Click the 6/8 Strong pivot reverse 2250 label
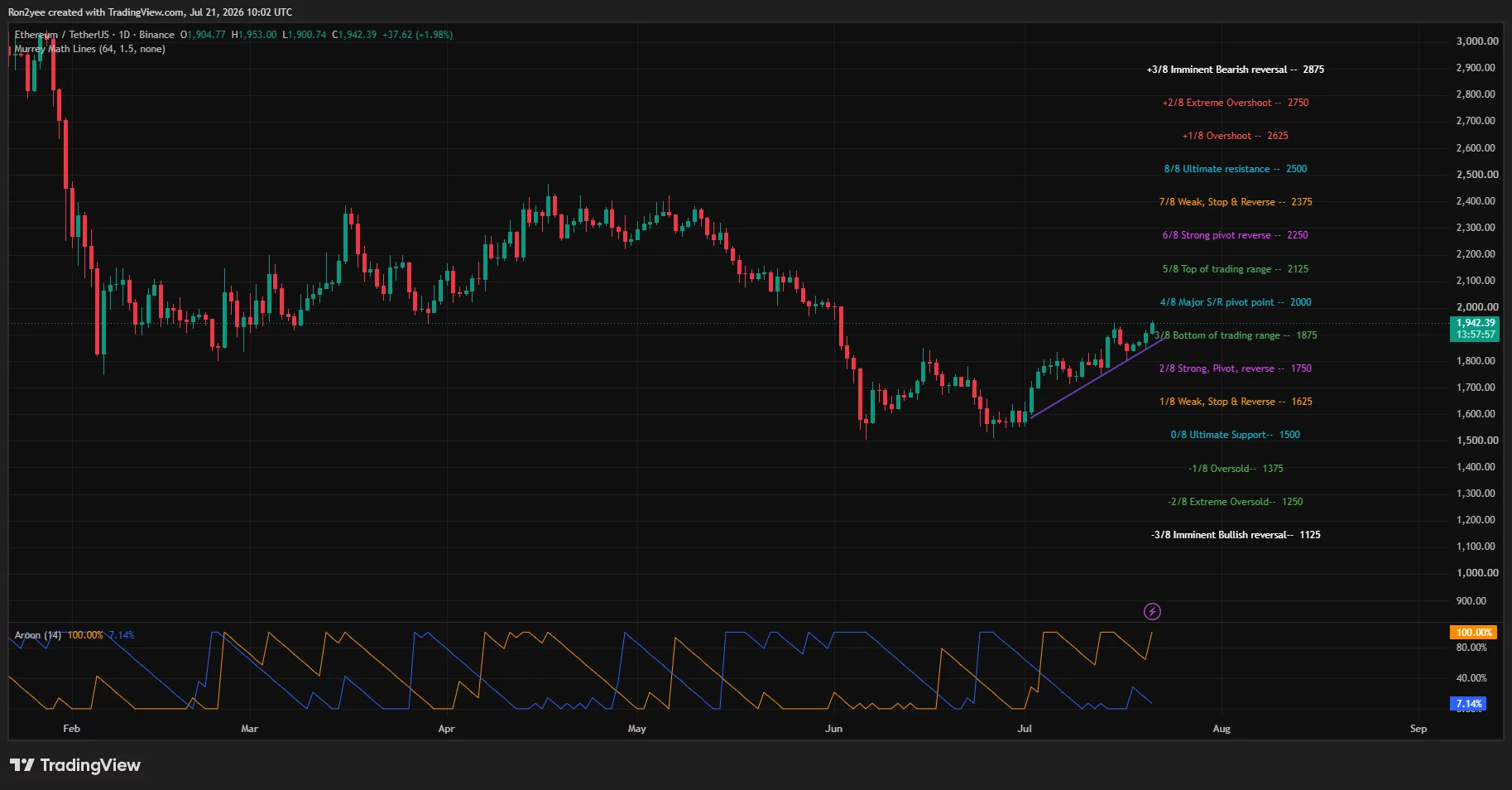 pos(1235,235)
